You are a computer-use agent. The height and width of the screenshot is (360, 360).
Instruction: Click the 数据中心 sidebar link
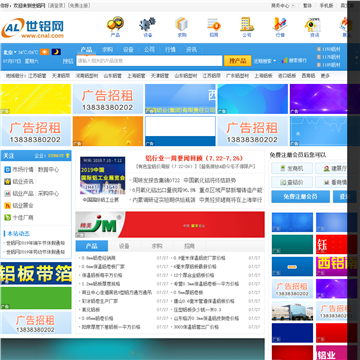click(x=48, y=170)
